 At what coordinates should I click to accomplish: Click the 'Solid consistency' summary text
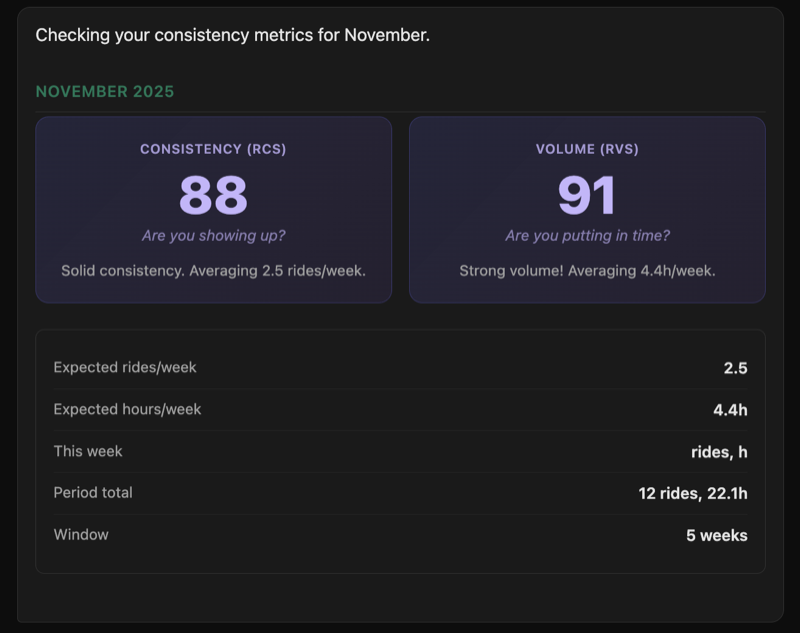(x=213, y=271)
